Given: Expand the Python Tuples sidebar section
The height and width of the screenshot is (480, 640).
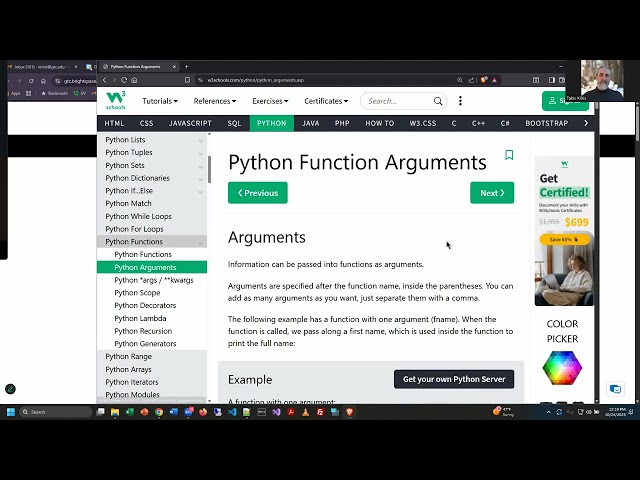Looking at the screenshot, I should 201,153.
